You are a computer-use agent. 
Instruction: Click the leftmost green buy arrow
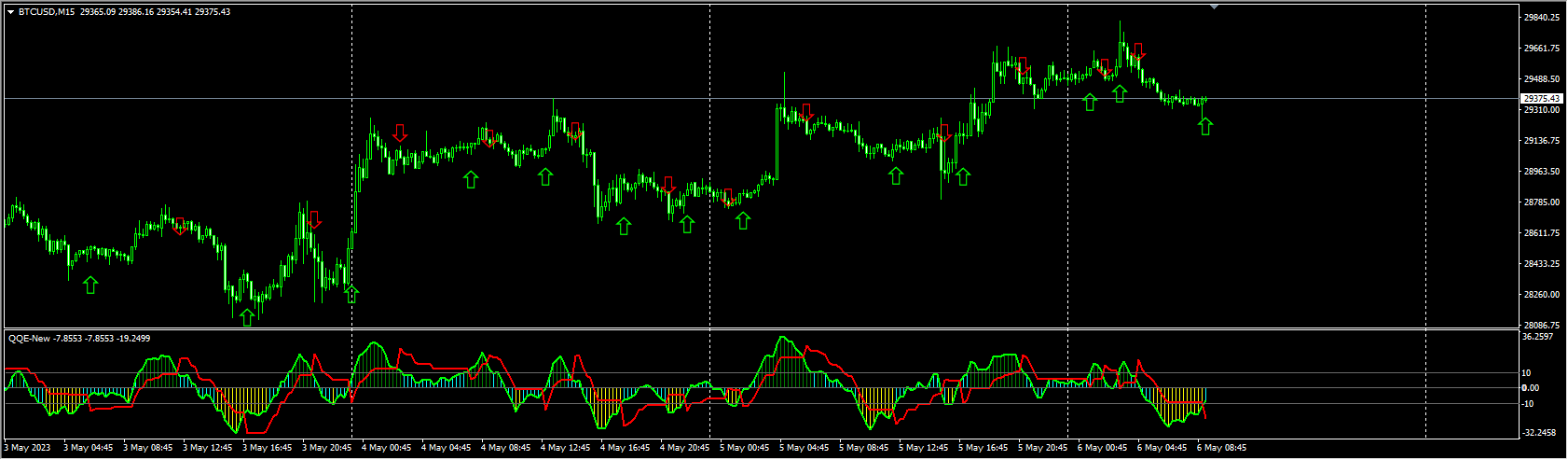(90, 285)
